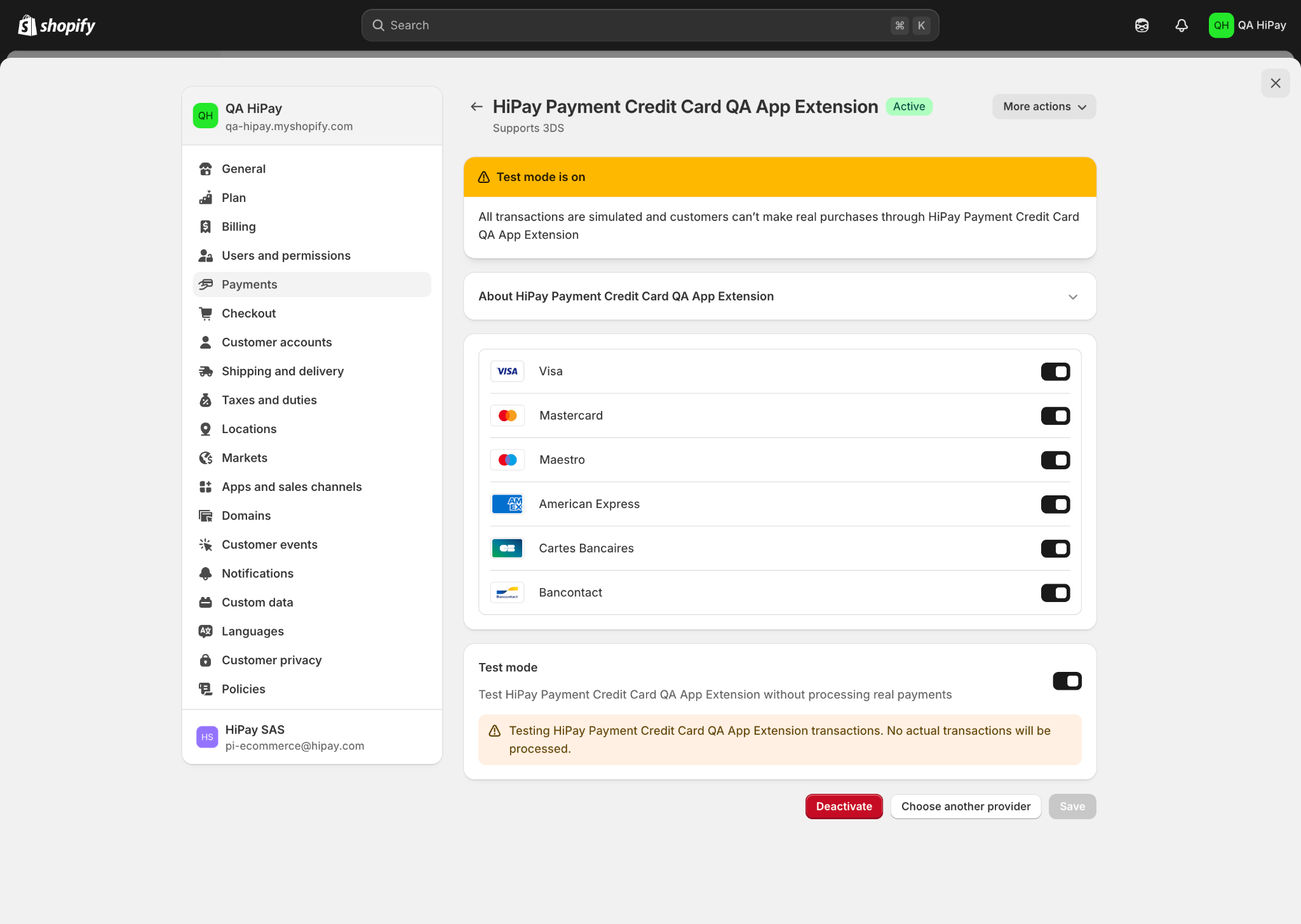The image size is (1301, 924).
Task: Click the Markets globe icon
Action: pos(205,458)
